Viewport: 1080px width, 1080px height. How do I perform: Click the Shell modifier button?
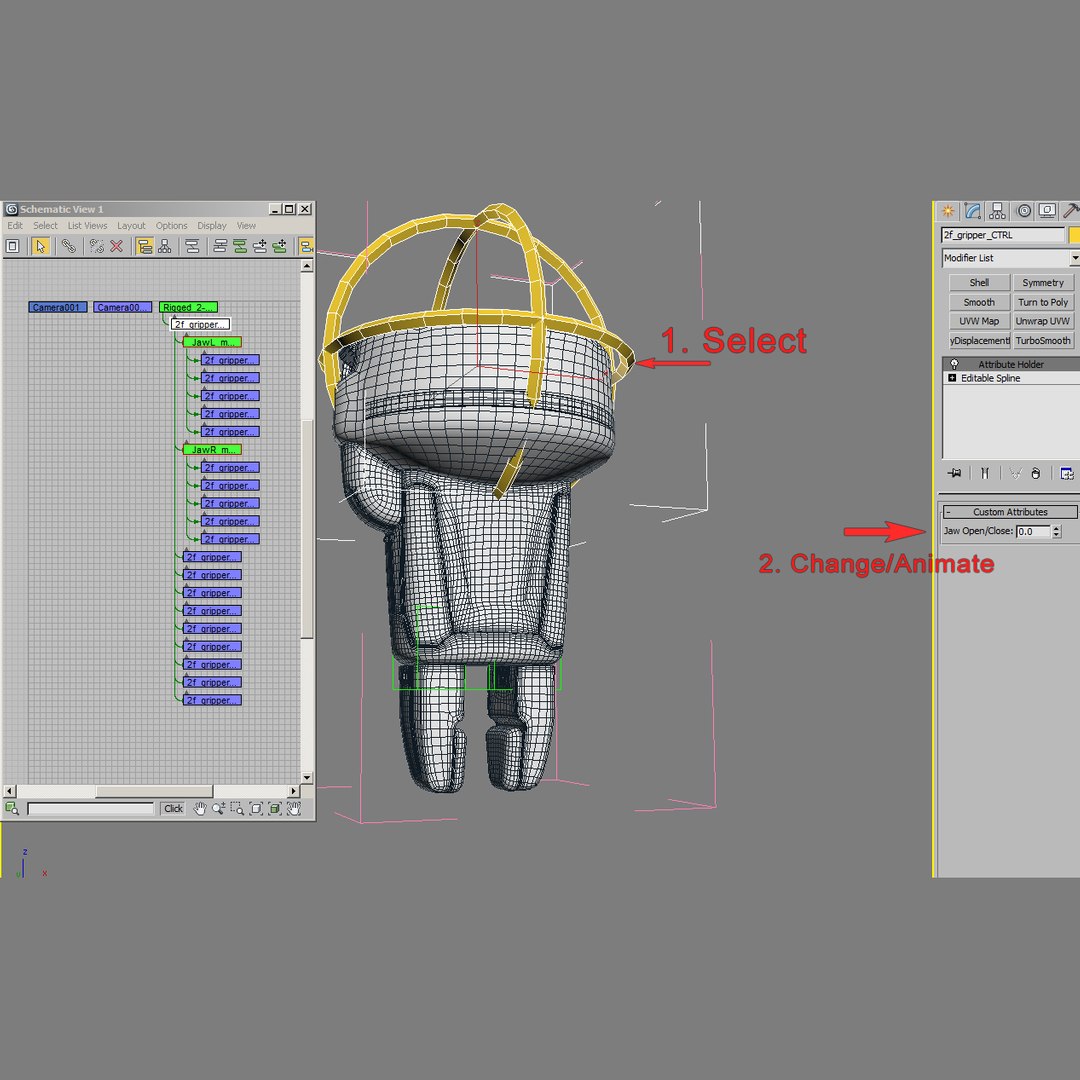(x=979, y=282)
